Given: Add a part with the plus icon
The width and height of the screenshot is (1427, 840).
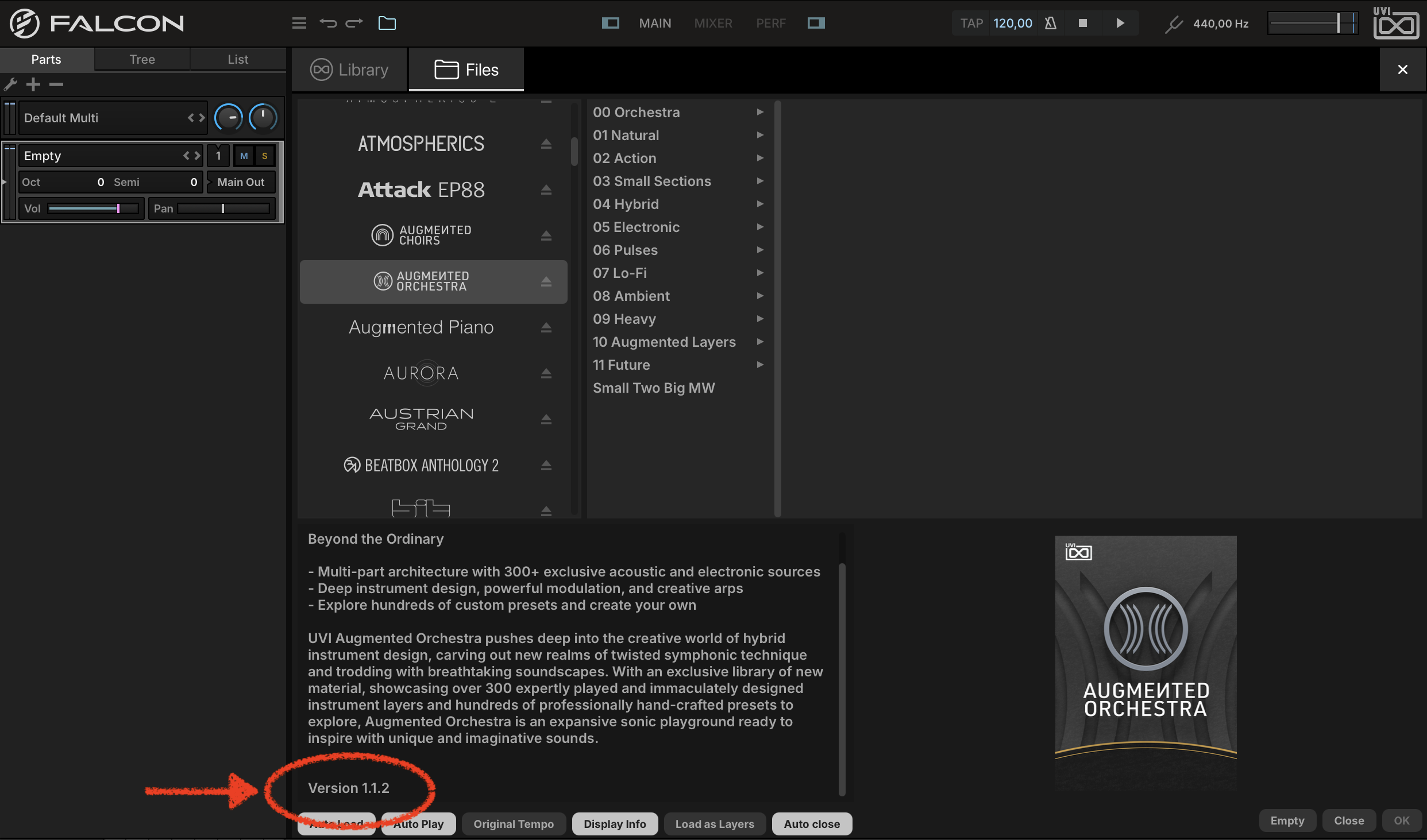Looking at the screenshot, I should tap(33, 84).
